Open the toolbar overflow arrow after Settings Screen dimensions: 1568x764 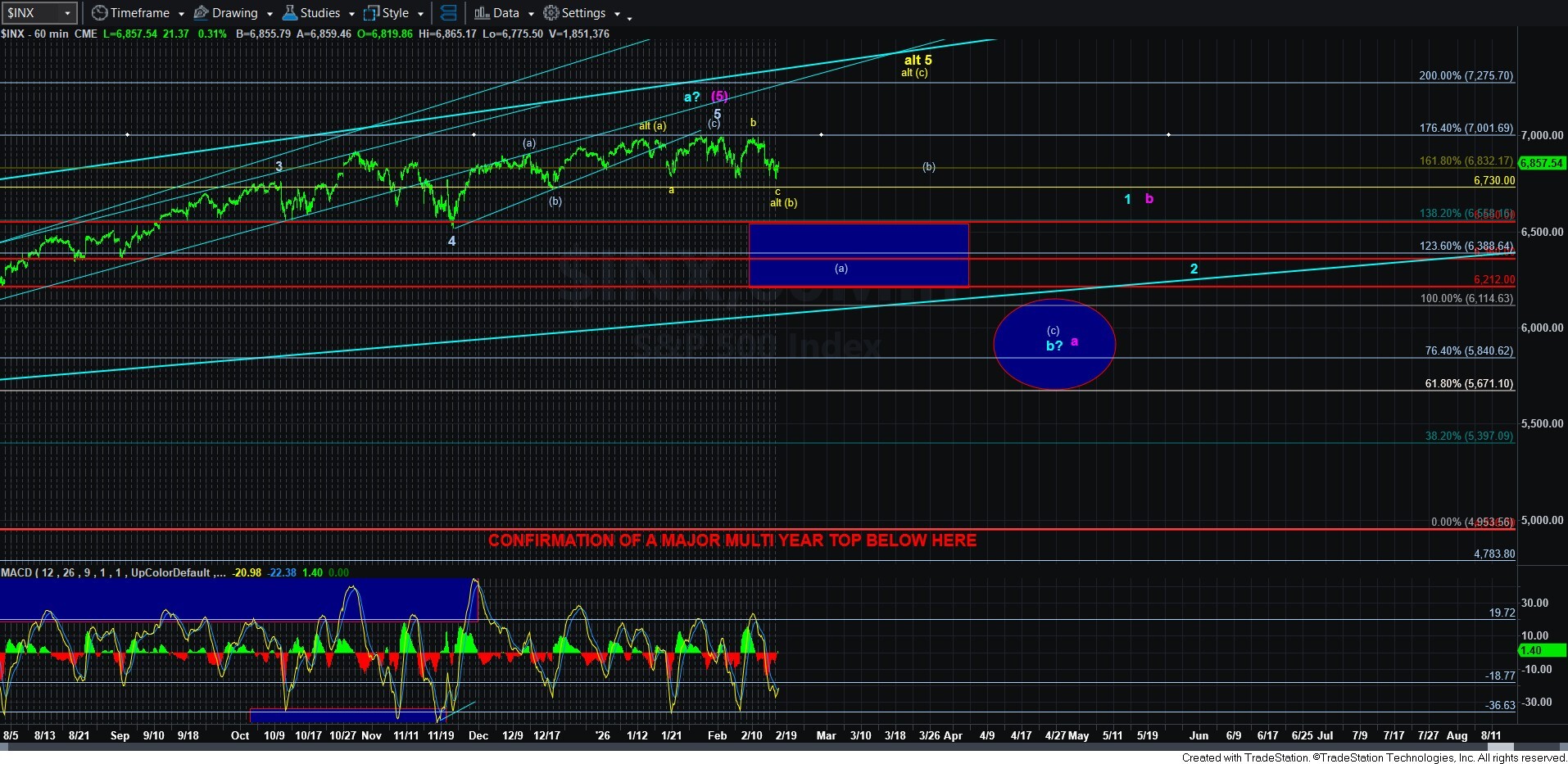coord(629,16)
